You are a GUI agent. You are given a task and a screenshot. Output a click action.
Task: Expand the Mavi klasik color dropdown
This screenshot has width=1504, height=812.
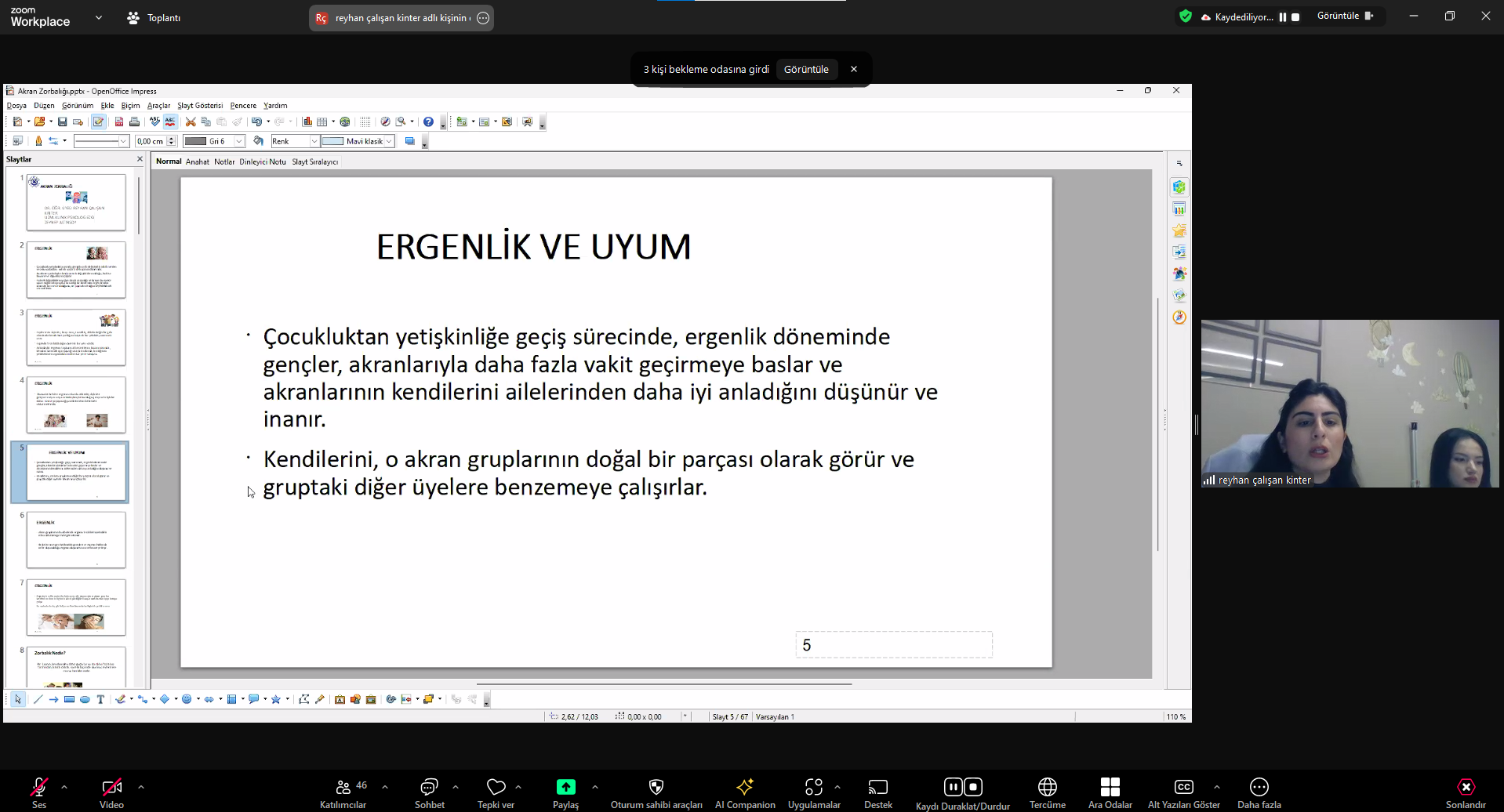pyautogui.click(x=389, y=141)
